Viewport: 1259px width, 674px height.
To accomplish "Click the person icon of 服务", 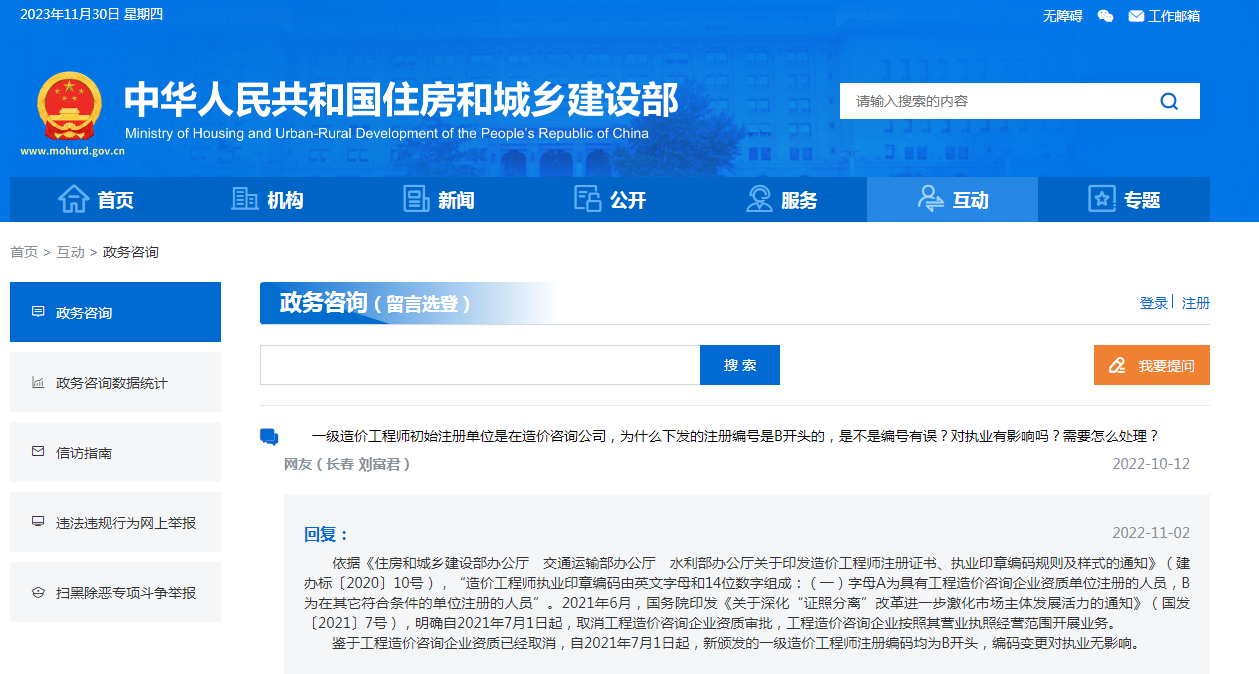I will 759,199.
